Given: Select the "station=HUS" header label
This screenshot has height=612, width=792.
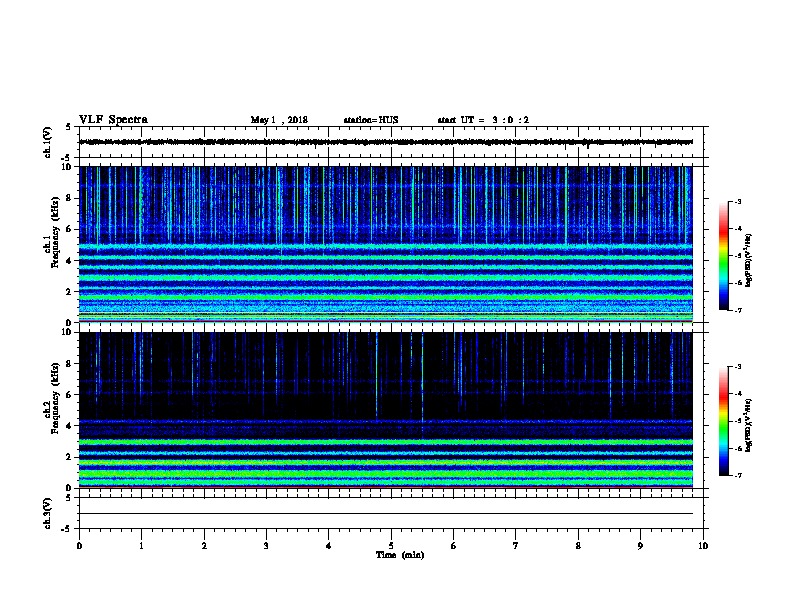Looking at the screenshot, I should coord(371,120).
